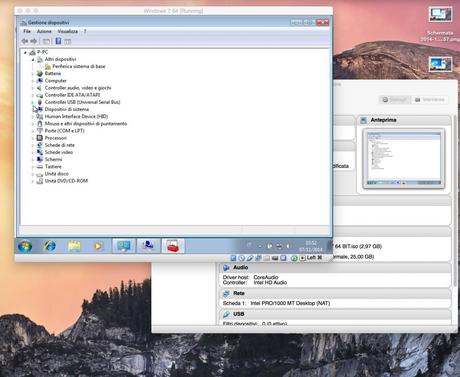Click the red toolbox taskbar button
This screenshot has height=377, width=460.
pyautogui.click(x=173, y=246)
